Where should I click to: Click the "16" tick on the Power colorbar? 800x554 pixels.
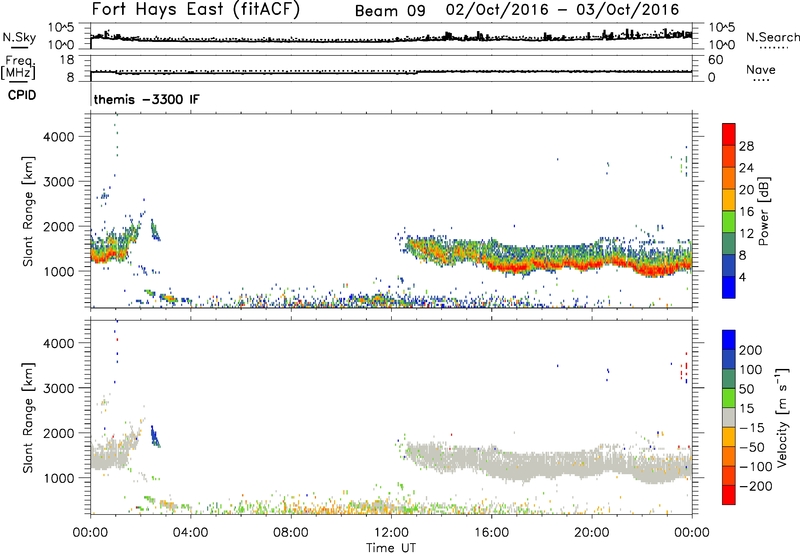pyautogui.click(x=746, y=212)
